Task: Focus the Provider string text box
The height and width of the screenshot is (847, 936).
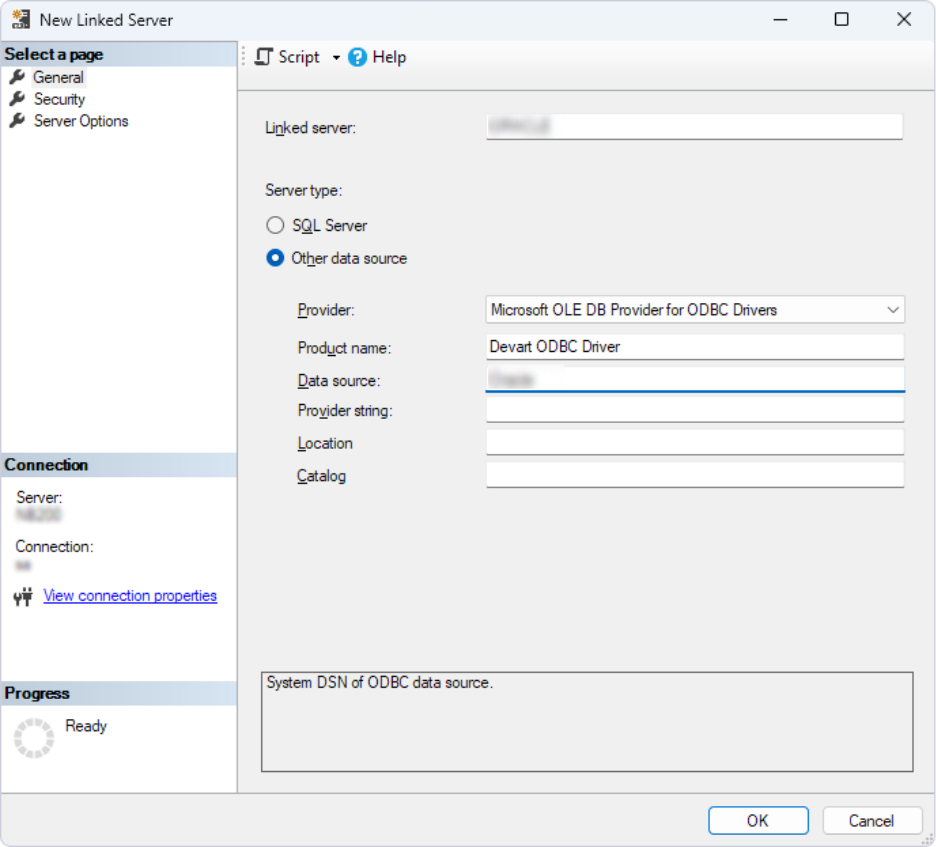Action: point(694,411)
